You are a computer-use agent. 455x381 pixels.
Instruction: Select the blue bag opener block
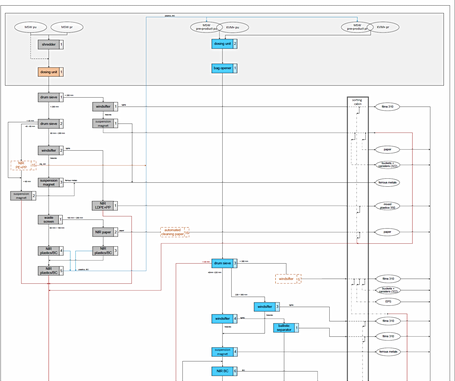point(224,68)
